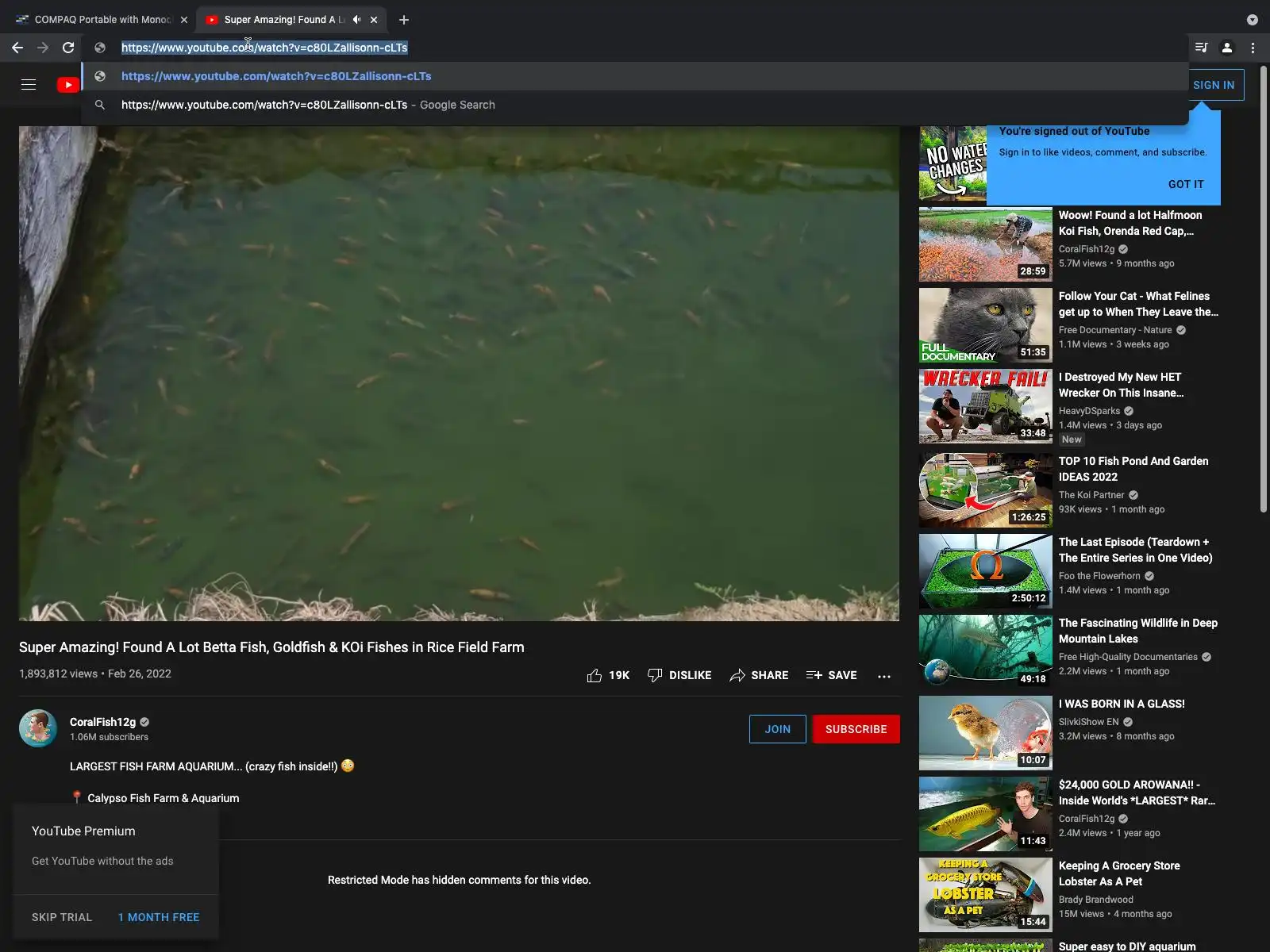Image resolution: width=1270 pixels, height=952 pixels.
Task: Visit The Koi Partner channel
Action: pos(1091,495)
